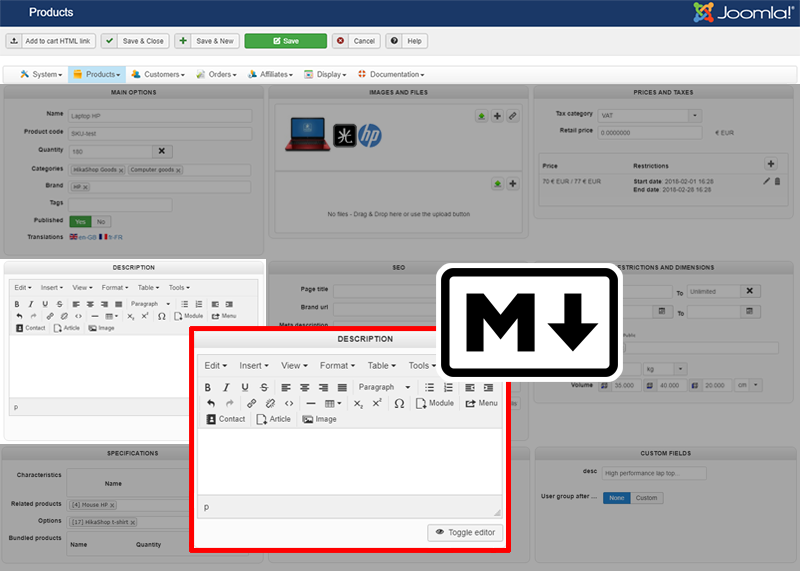Open the Paragraph format dropdown in enlarged editor
The height and width of the screenshot is (571, 800).
coord(385,387)
